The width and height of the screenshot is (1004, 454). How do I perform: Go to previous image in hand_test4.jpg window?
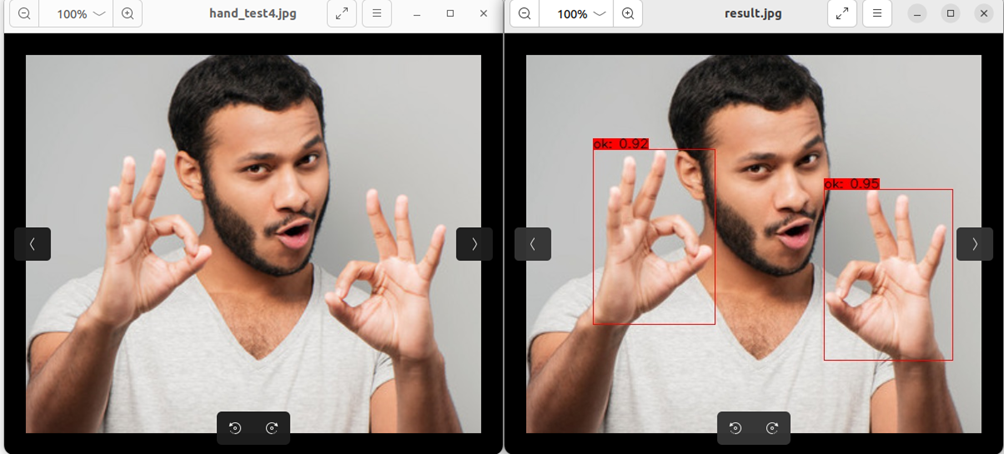pyautogui.click(x=33, y=244)
